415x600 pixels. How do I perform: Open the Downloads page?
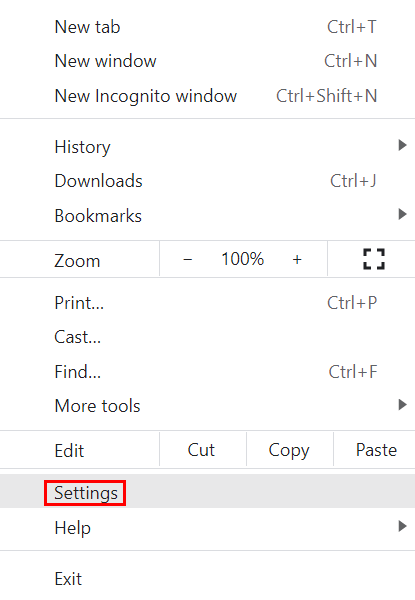point(207,181)
